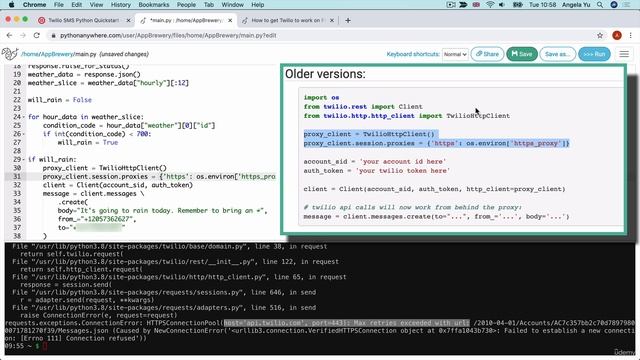The width and height of the screenshot is (640, 360).
Task: Go forward in browser history
Action: tap(23, 36)
